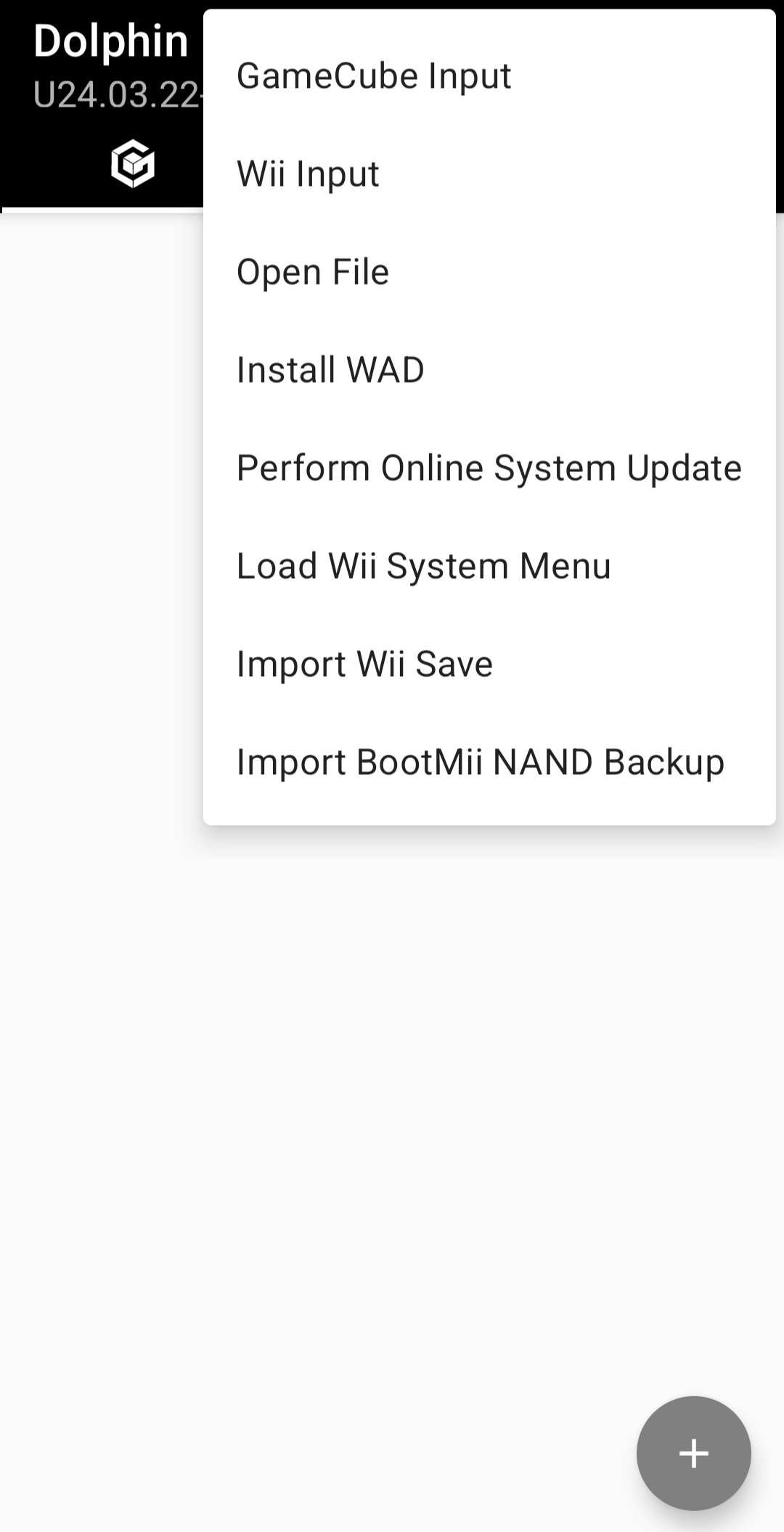
Task: Start Perform Online System Update
Action: point(489,468)
